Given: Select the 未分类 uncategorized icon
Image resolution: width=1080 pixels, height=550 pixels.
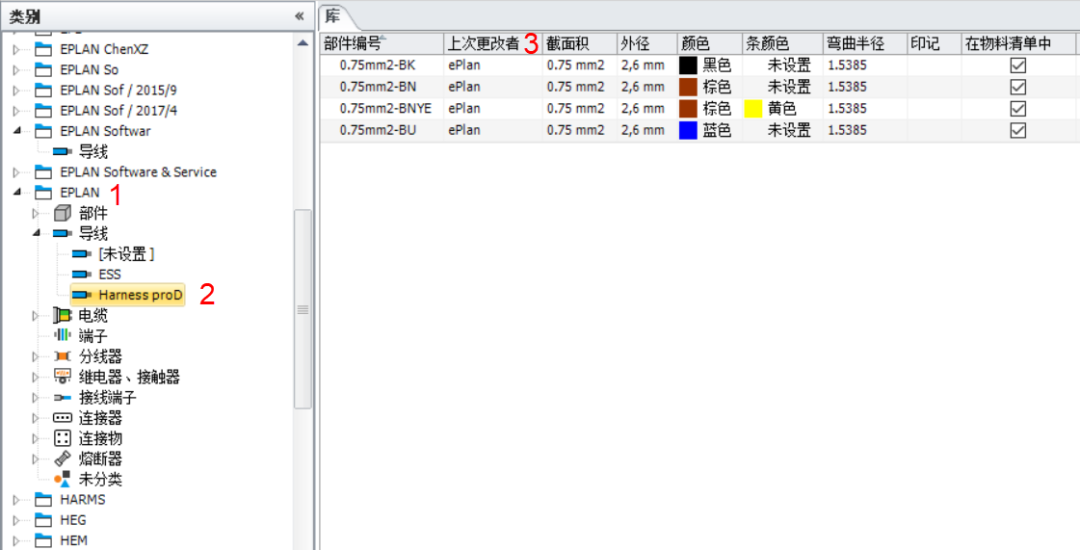Looking at the screenshot, I should click(62, 479).
